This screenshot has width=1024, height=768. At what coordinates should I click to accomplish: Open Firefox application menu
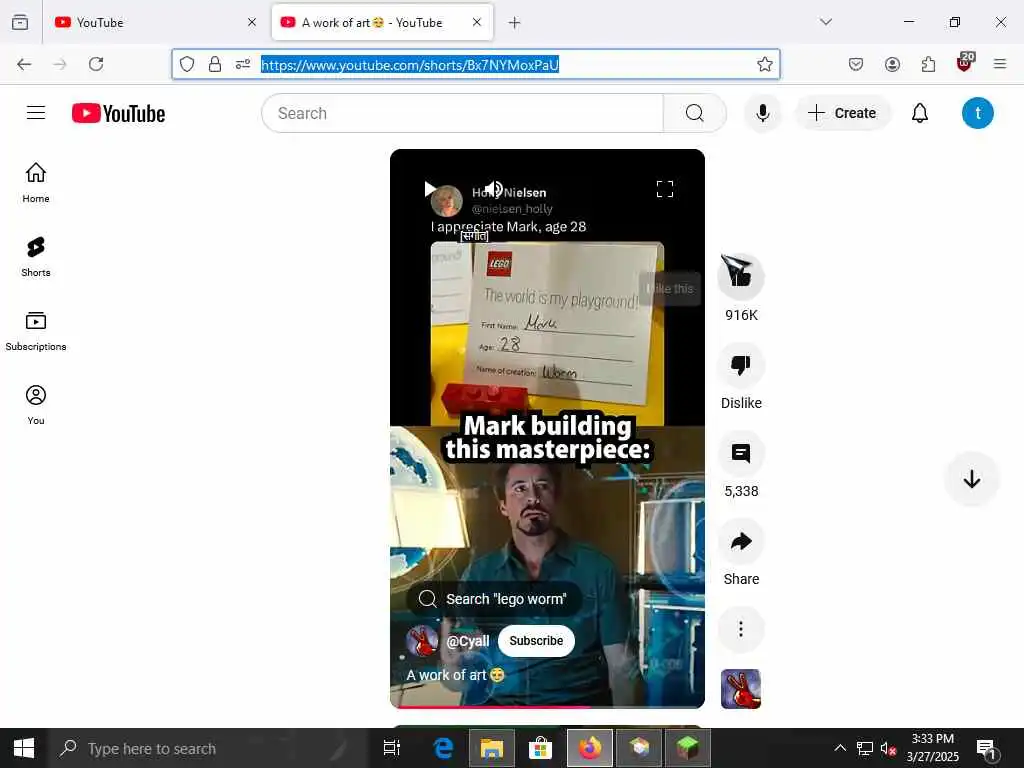tap(1000, 64)
